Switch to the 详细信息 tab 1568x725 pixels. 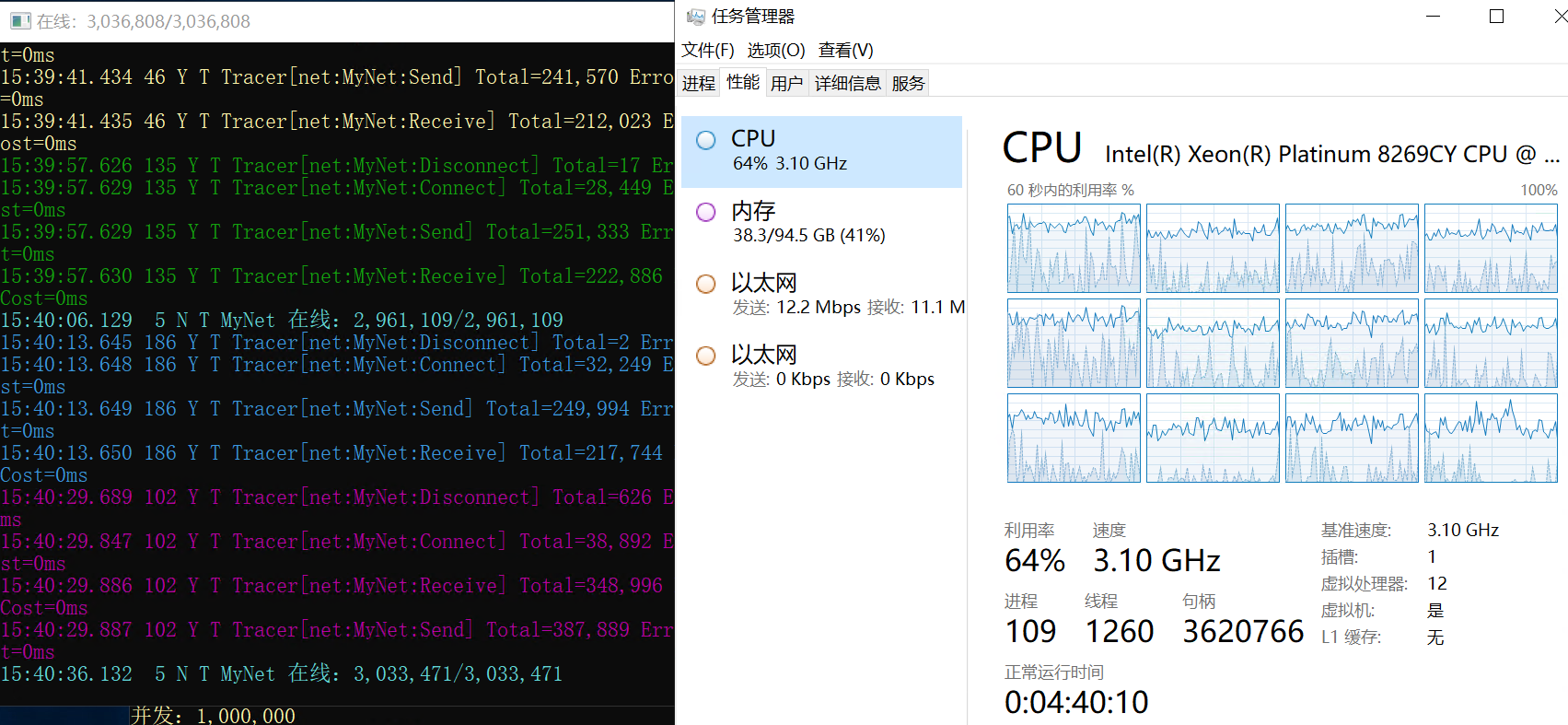coord(847,83)
